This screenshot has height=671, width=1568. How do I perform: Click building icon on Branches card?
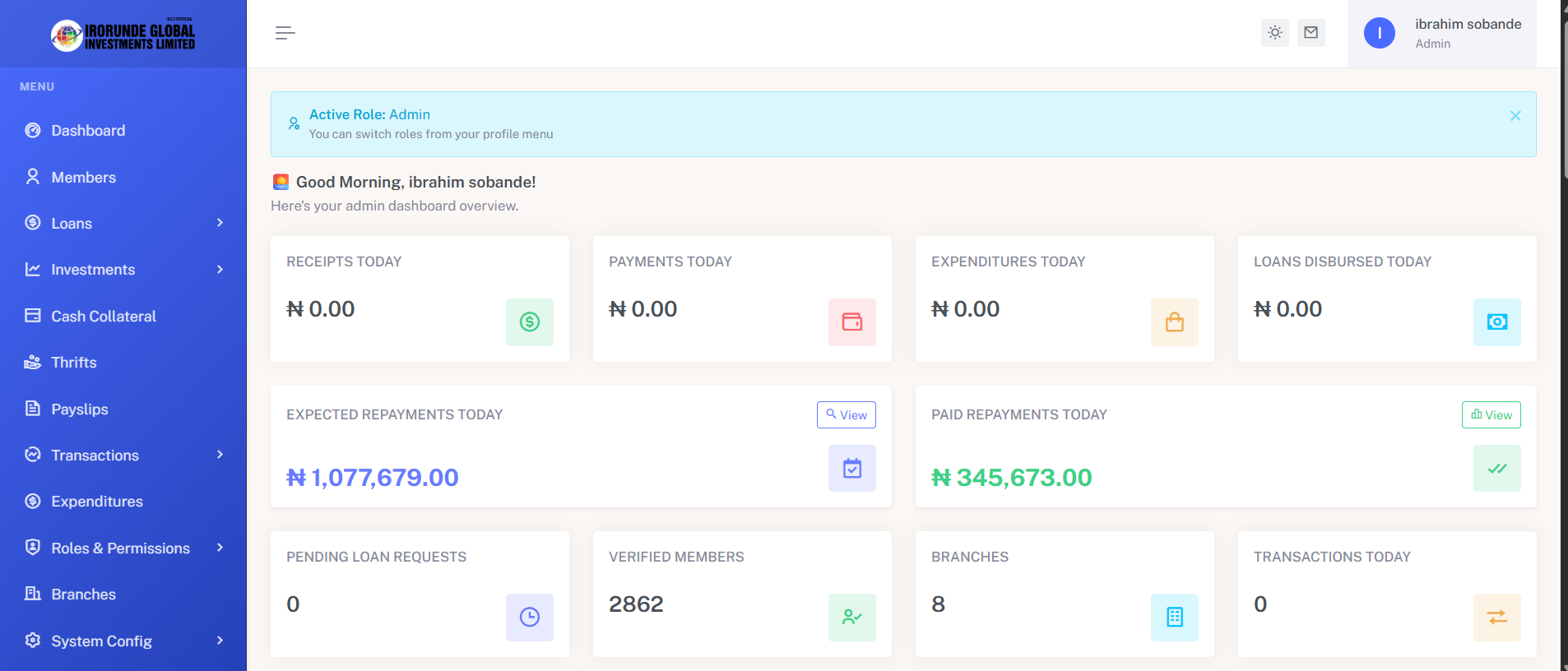pyautogui.click(x=1175, y=618)
